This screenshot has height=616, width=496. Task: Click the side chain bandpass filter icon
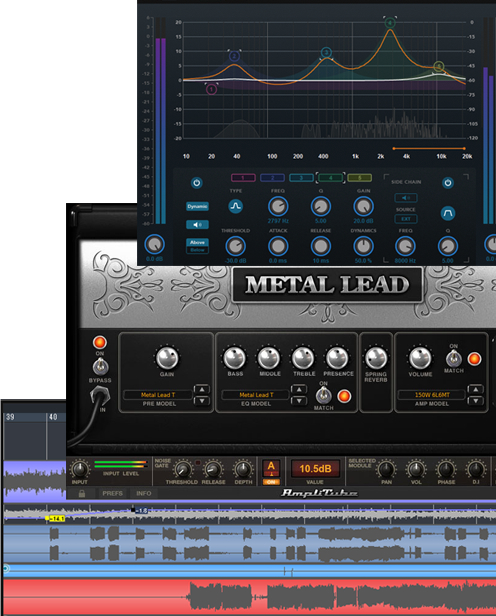(448, 213)
